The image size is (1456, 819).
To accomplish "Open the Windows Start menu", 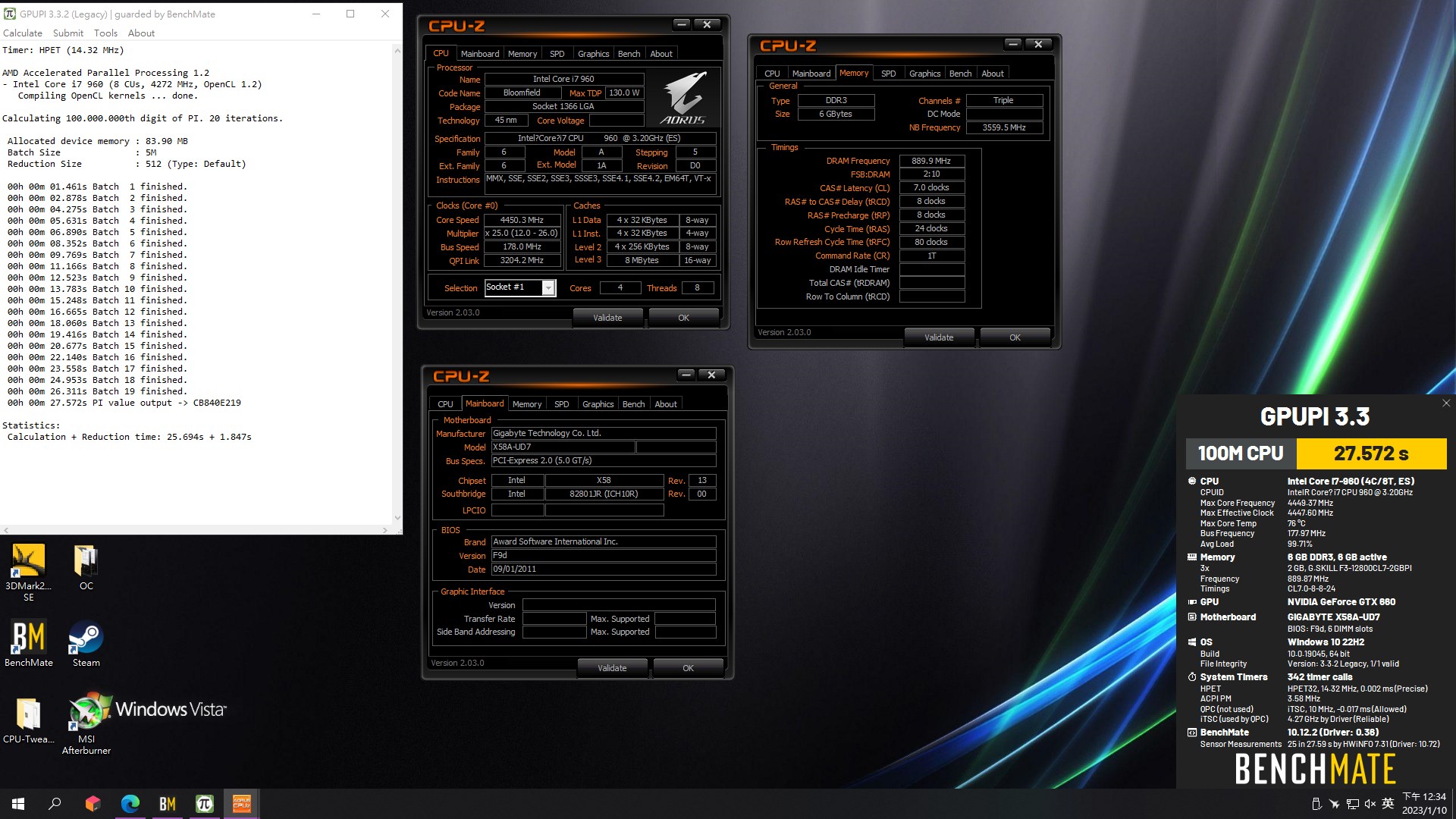I will (x=18, y=804).
